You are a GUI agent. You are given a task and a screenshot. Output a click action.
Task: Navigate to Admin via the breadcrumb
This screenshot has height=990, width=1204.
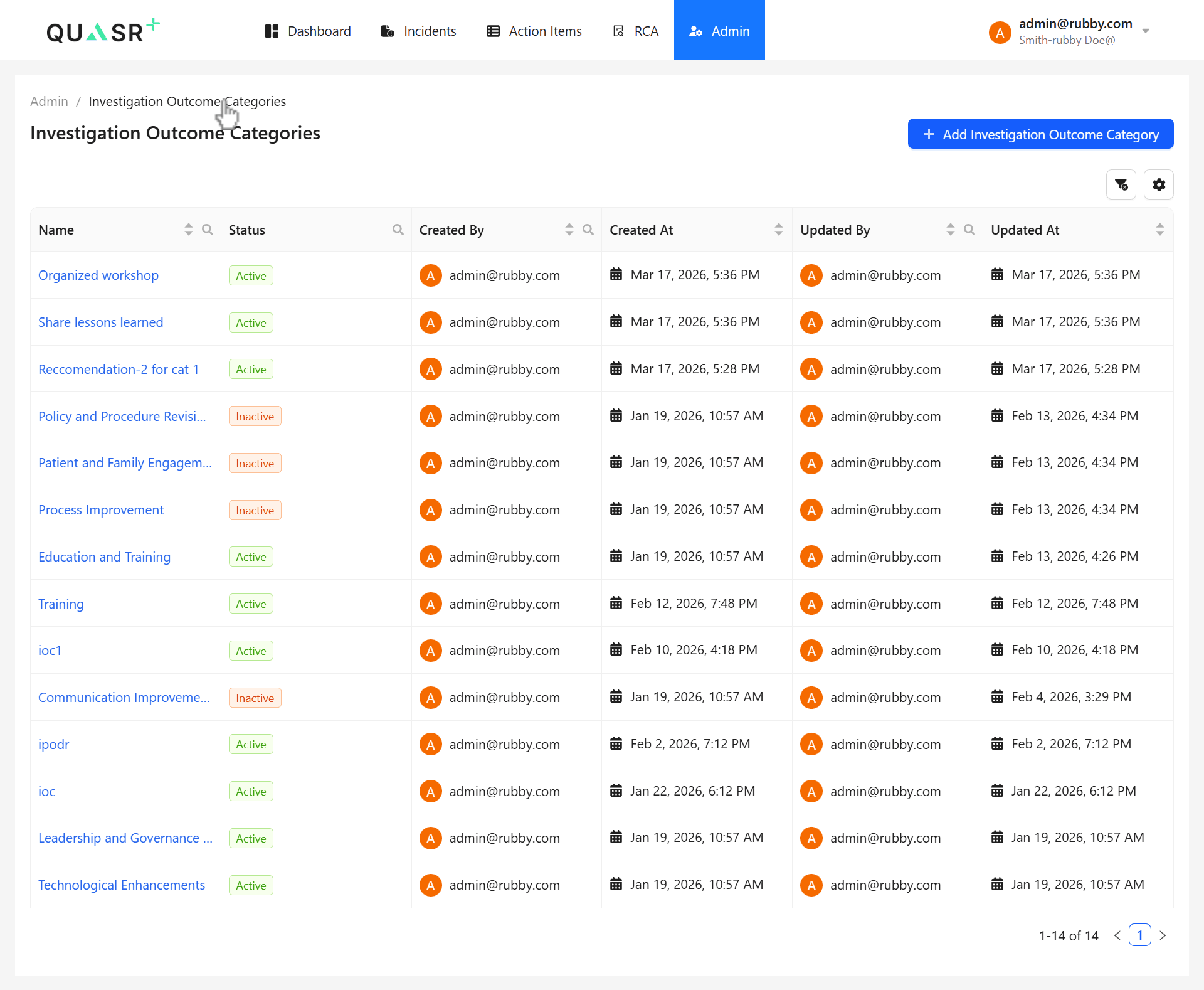[49, 101]
